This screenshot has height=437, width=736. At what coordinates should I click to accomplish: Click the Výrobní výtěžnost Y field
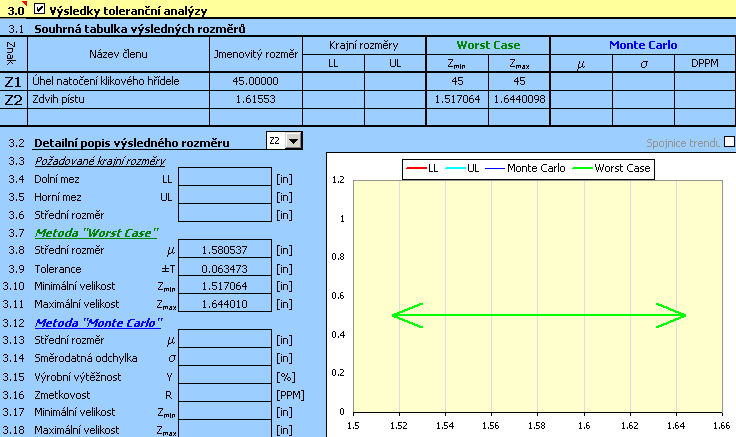[x=225, y=375]
